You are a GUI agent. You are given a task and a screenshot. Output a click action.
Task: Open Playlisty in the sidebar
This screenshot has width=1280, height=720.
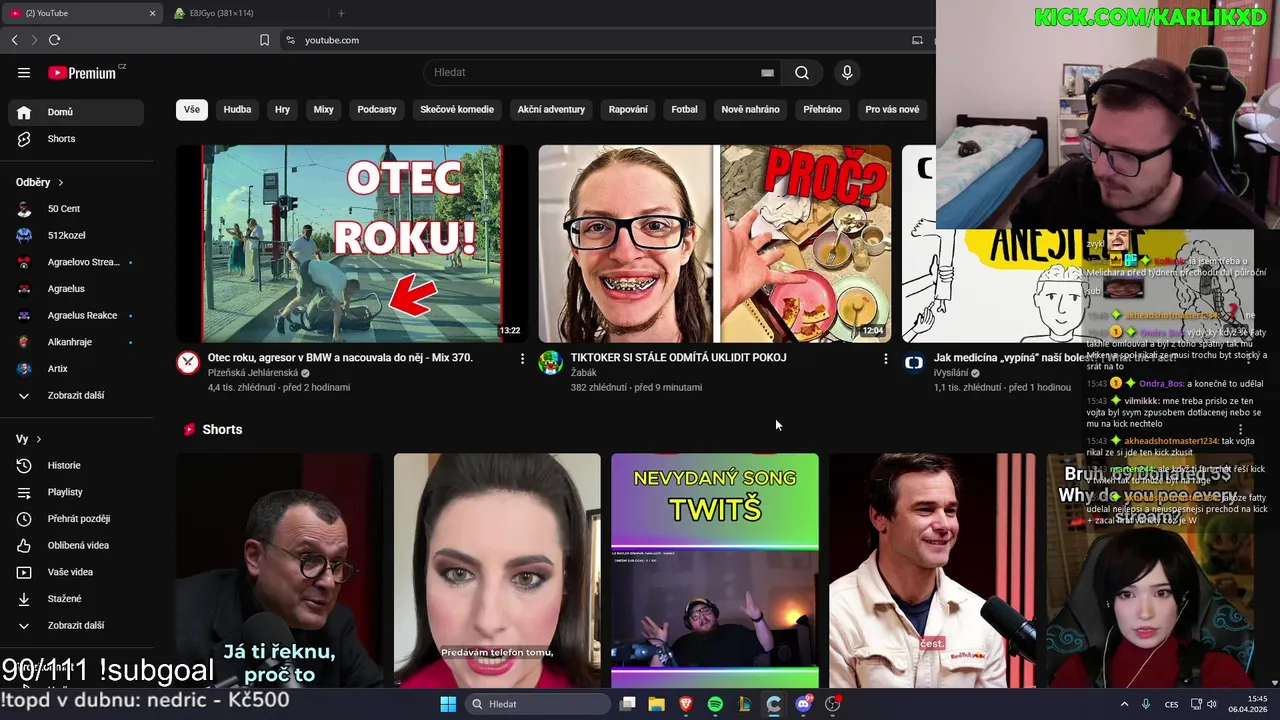pyautogui.click(x=76, y=492)
